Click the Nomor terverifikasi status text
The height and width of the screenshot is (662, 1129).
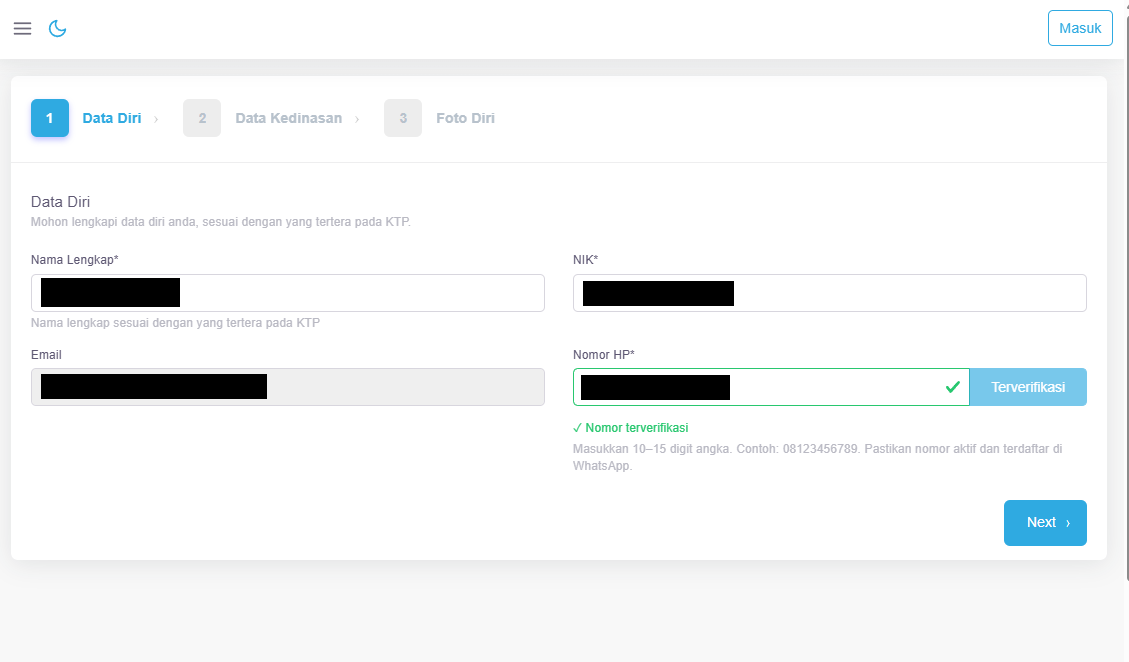(631, 428)
